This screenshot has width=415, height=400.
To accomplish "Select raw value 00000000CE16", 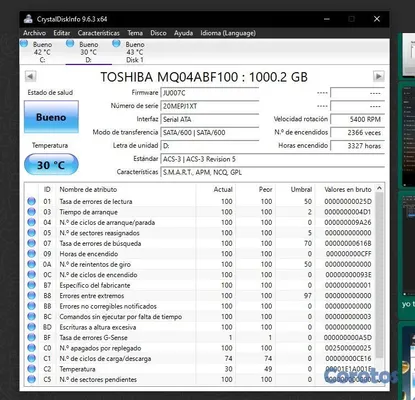I will (x=348, y=358).
